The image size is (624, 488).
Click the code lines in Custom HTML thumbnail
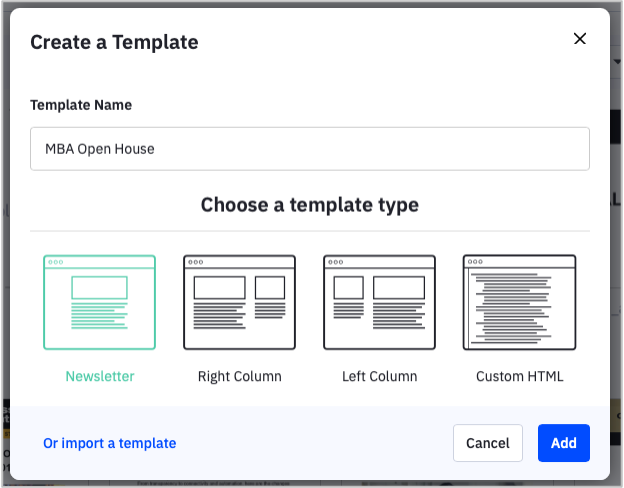coord(514,308)
